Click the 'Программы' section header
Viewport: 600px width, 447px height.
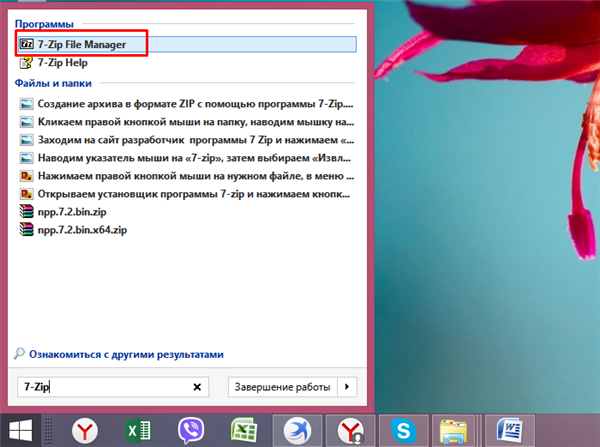click(x=44, y=24)
